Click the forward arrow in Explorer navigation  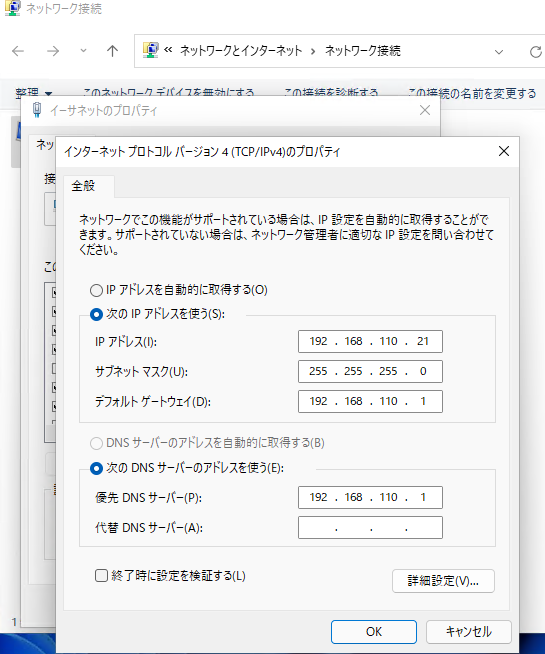click(53, 51)
